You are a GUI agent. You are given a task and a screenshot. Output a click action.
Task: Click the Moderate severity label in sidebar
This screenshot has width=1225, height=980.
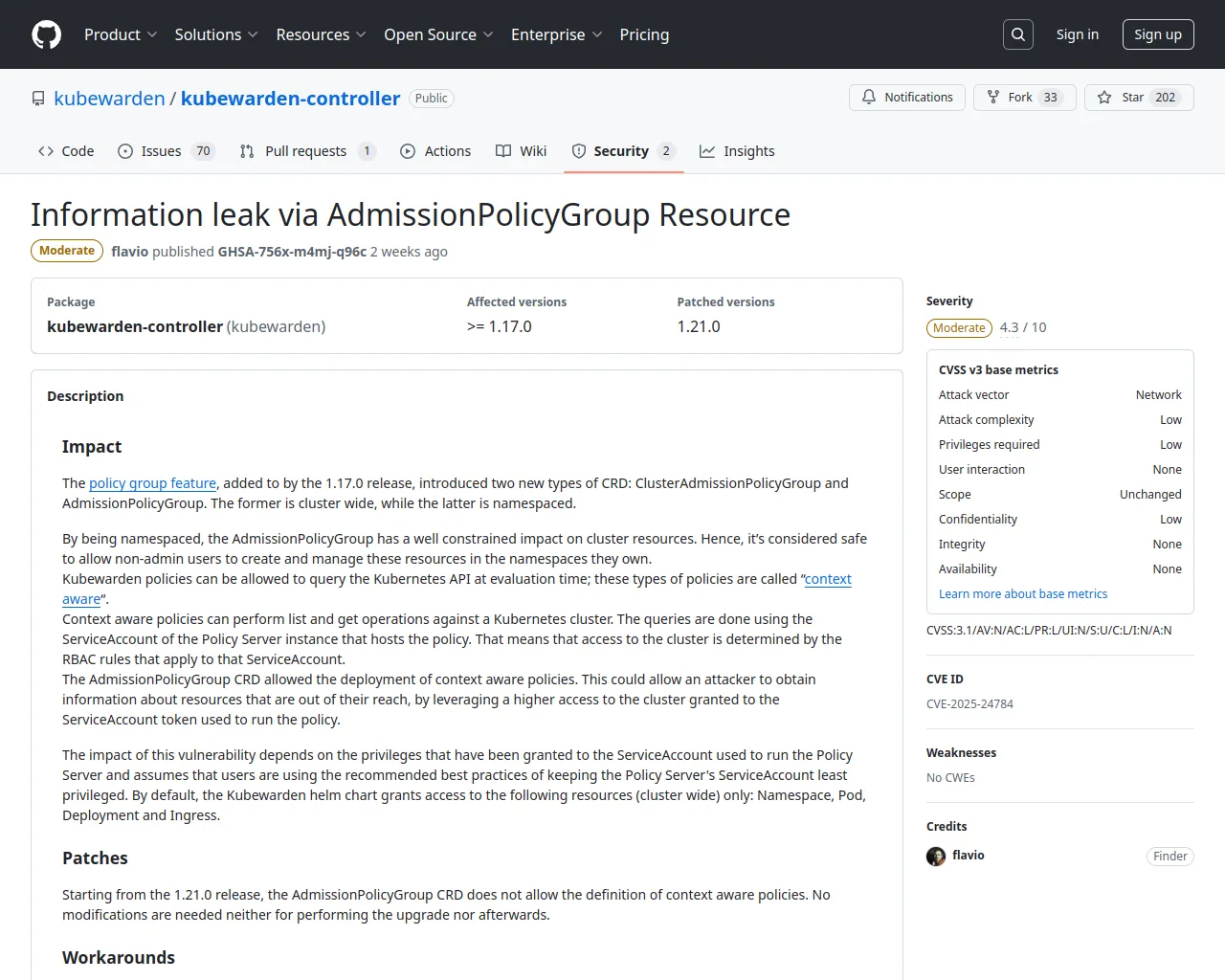pos(959,328)
